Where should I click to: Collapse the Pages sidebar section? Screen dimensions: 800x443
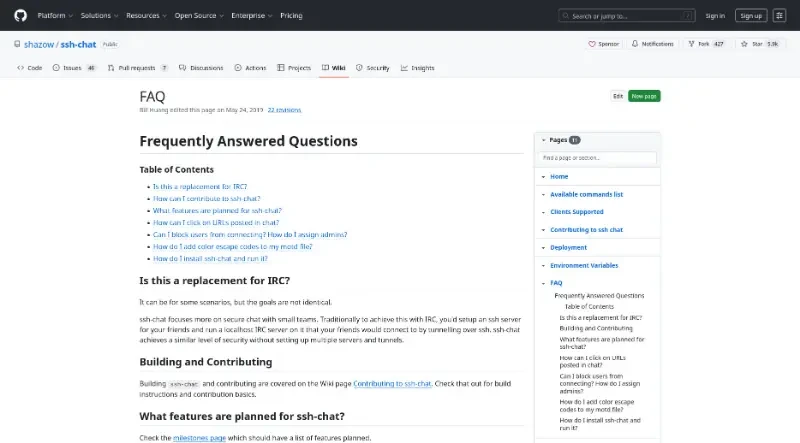tap(543, 140)
